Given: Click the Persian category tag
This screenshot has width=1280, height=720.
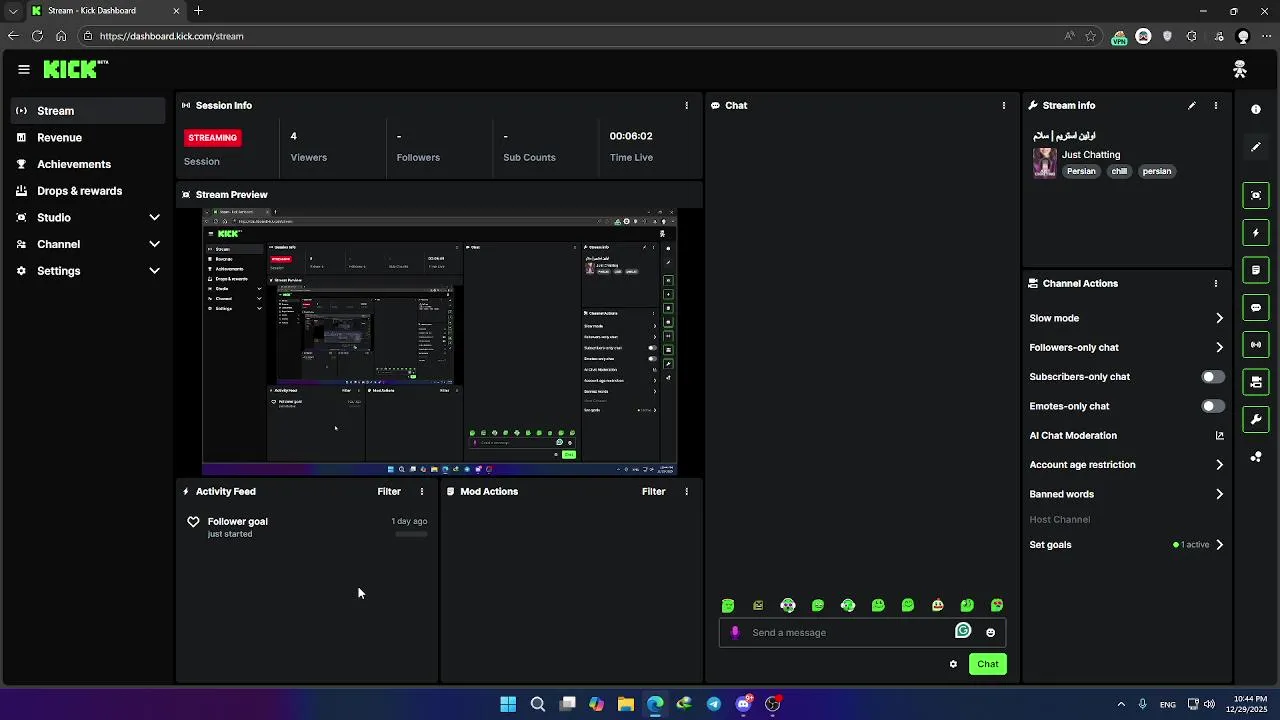Looking at the screenshot, I should coord(1081,171).
